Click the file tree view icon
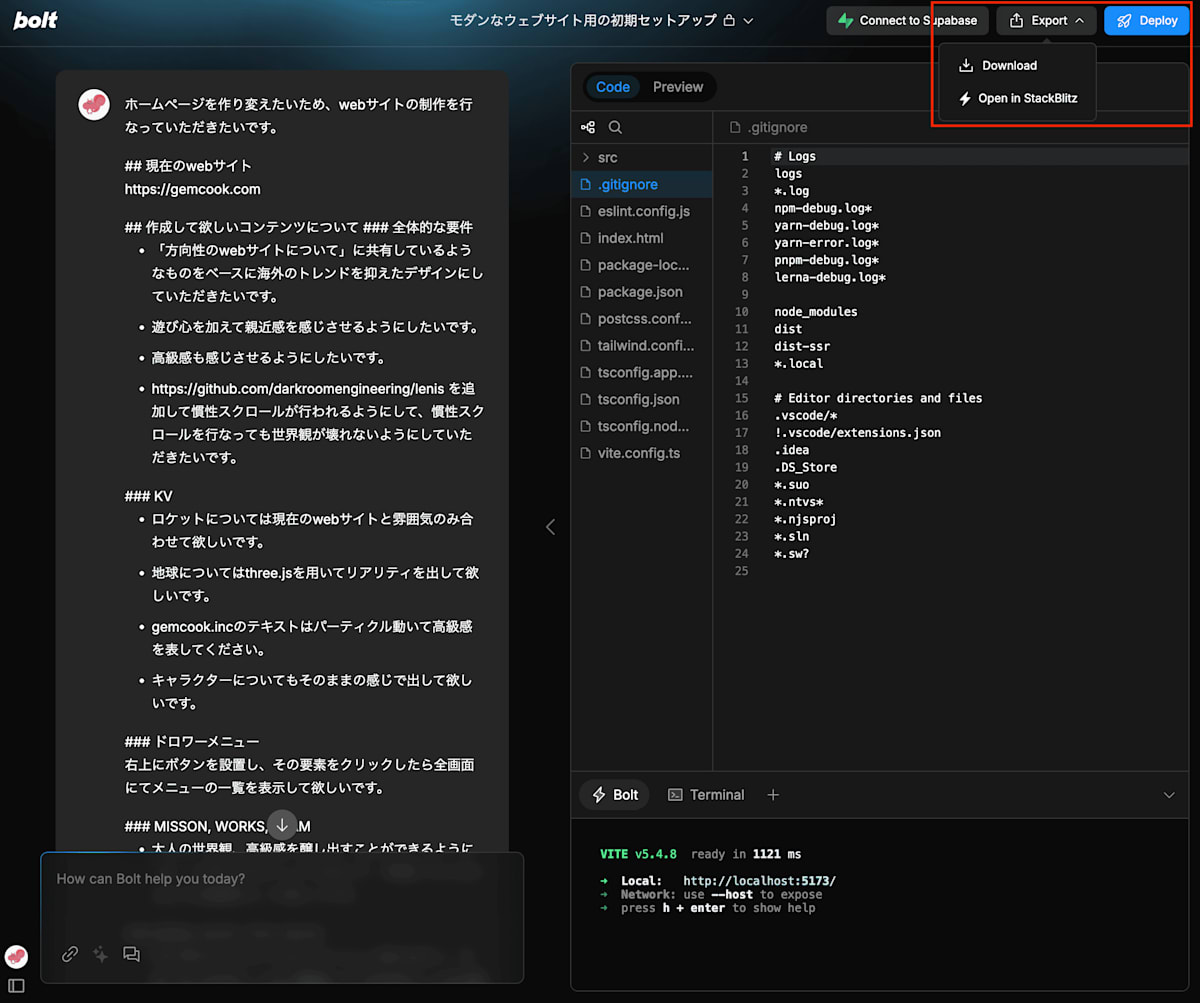The height and width of the screenshot is (1003, 1200). click(588, 127)
